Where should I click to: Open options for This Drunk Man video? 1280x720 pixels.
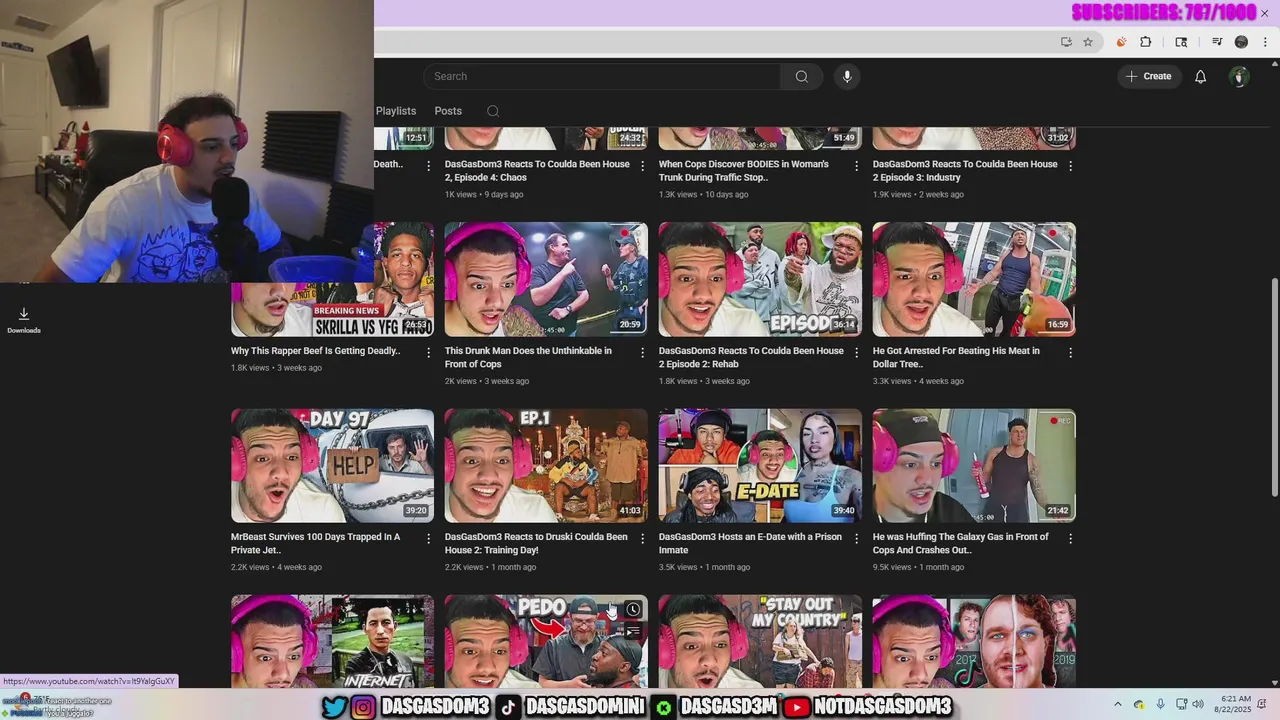[x=642, y=353]
